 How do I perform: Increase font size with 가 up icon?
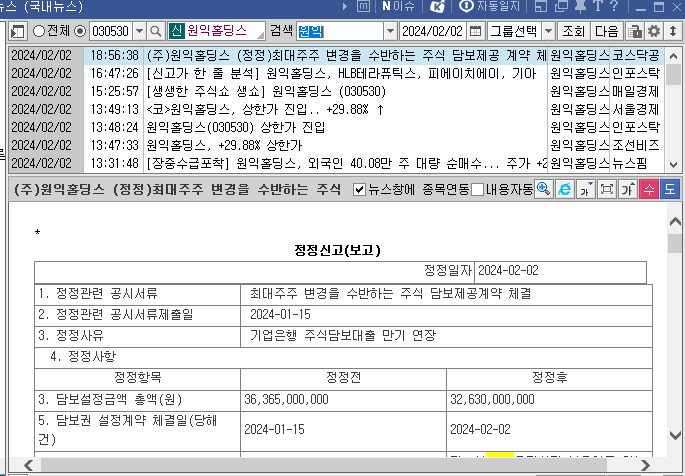tap(628, 190)
